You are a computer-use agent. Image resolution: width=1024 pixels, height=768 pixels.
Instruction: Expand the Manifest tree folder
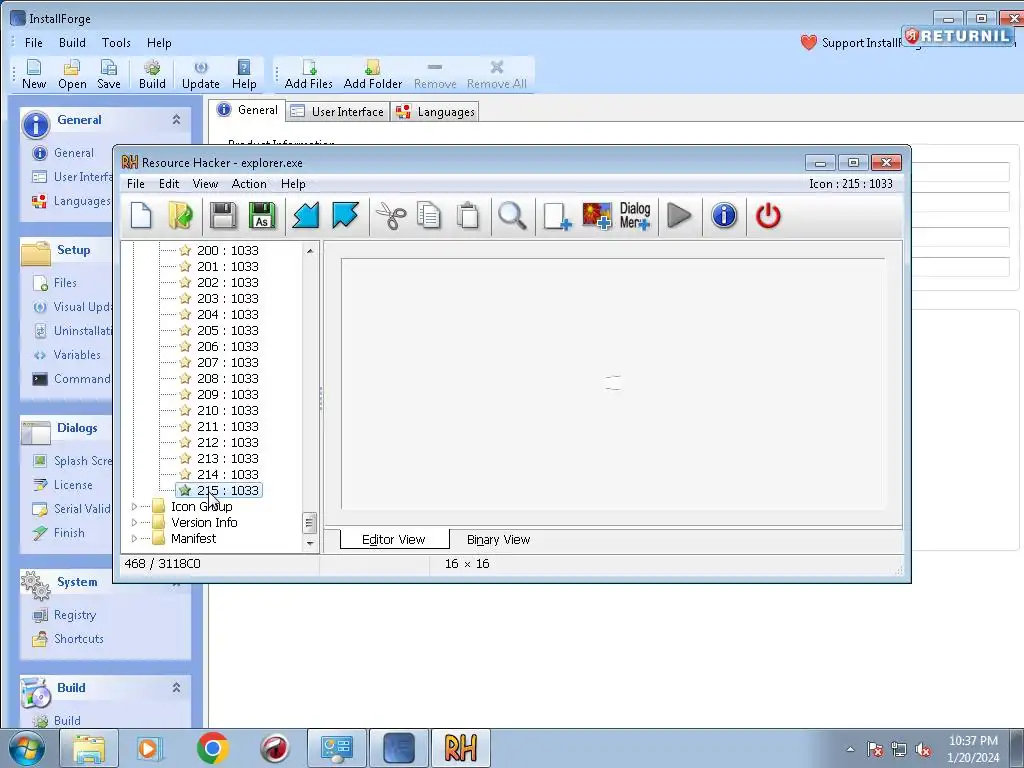click(x=135, y=539)
